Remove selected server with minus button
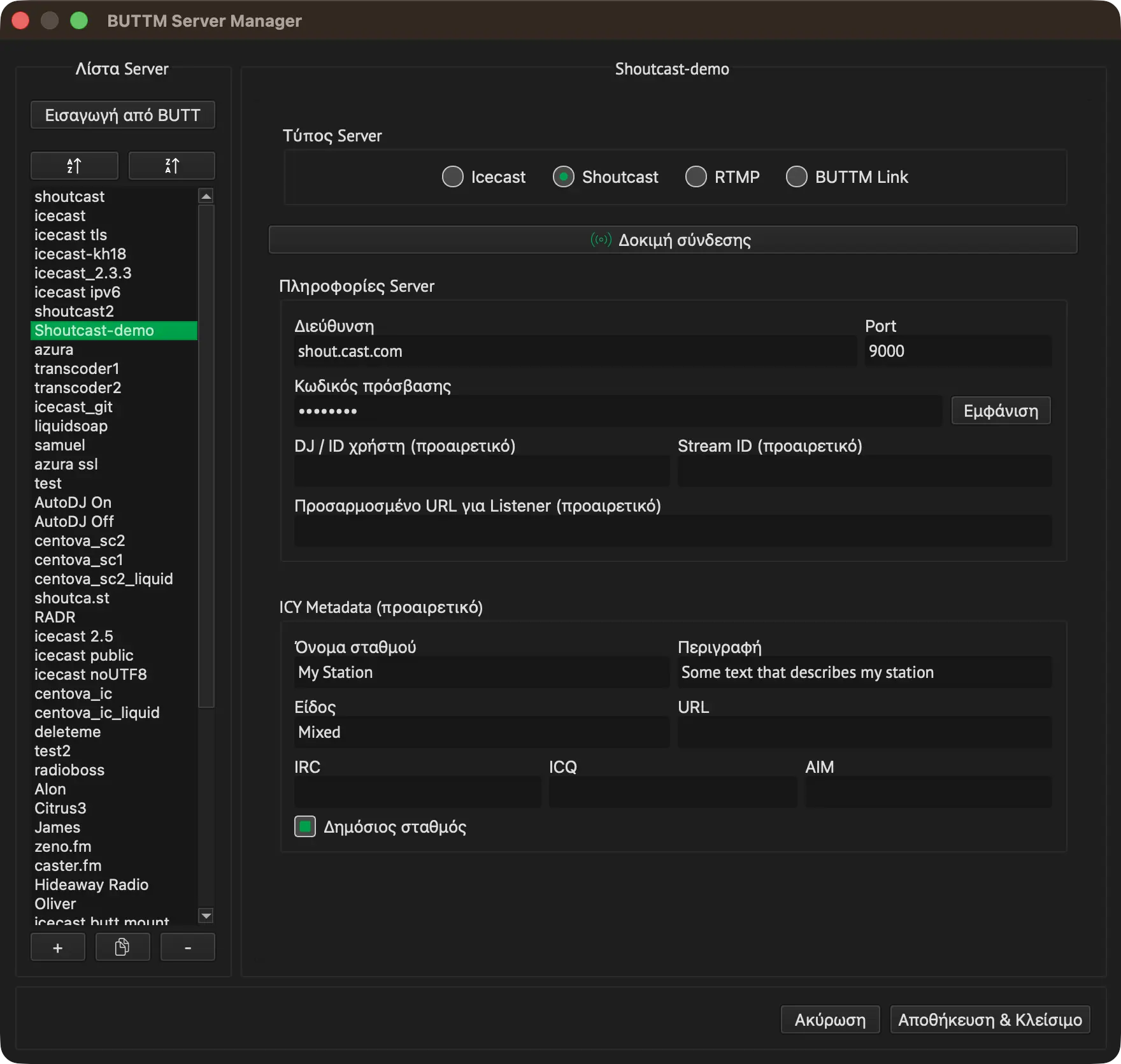This screenshot has height=1064, width=1121. click(x=188, y=947)
